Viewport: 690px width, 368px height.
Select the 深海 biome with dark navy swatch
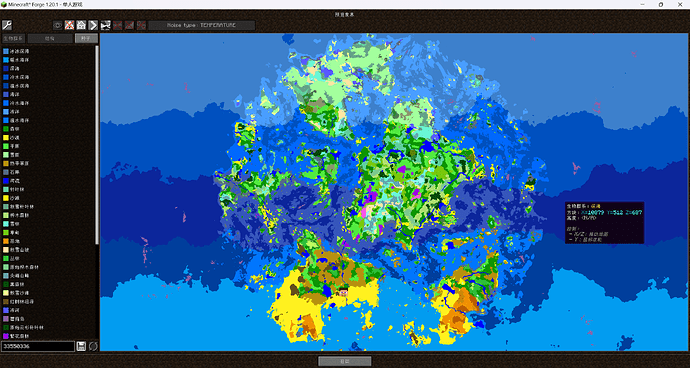48,68
